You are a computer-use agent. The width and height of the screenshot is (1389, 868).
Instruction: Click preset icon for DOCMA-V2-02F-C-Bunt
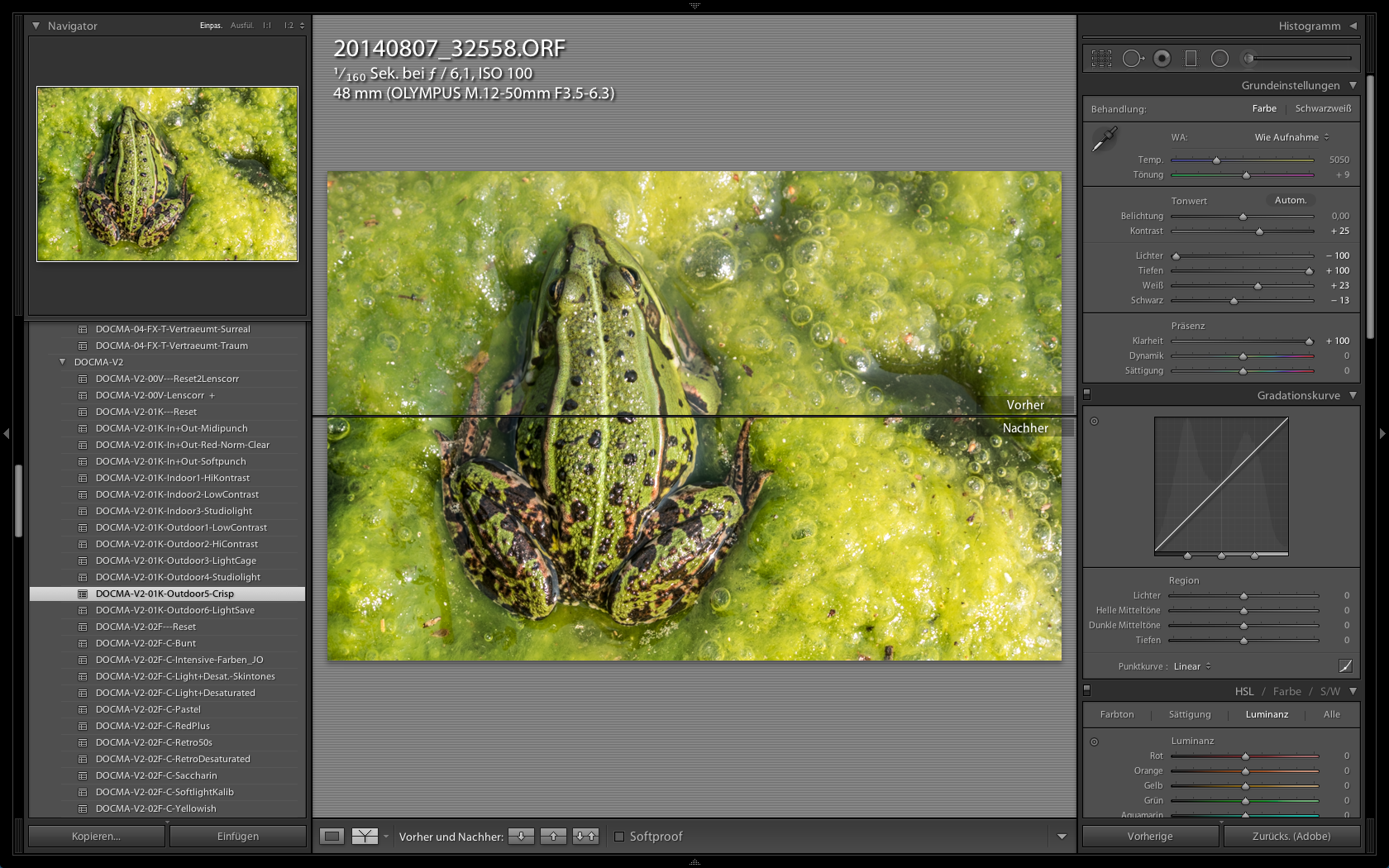[x=83, y=644]
